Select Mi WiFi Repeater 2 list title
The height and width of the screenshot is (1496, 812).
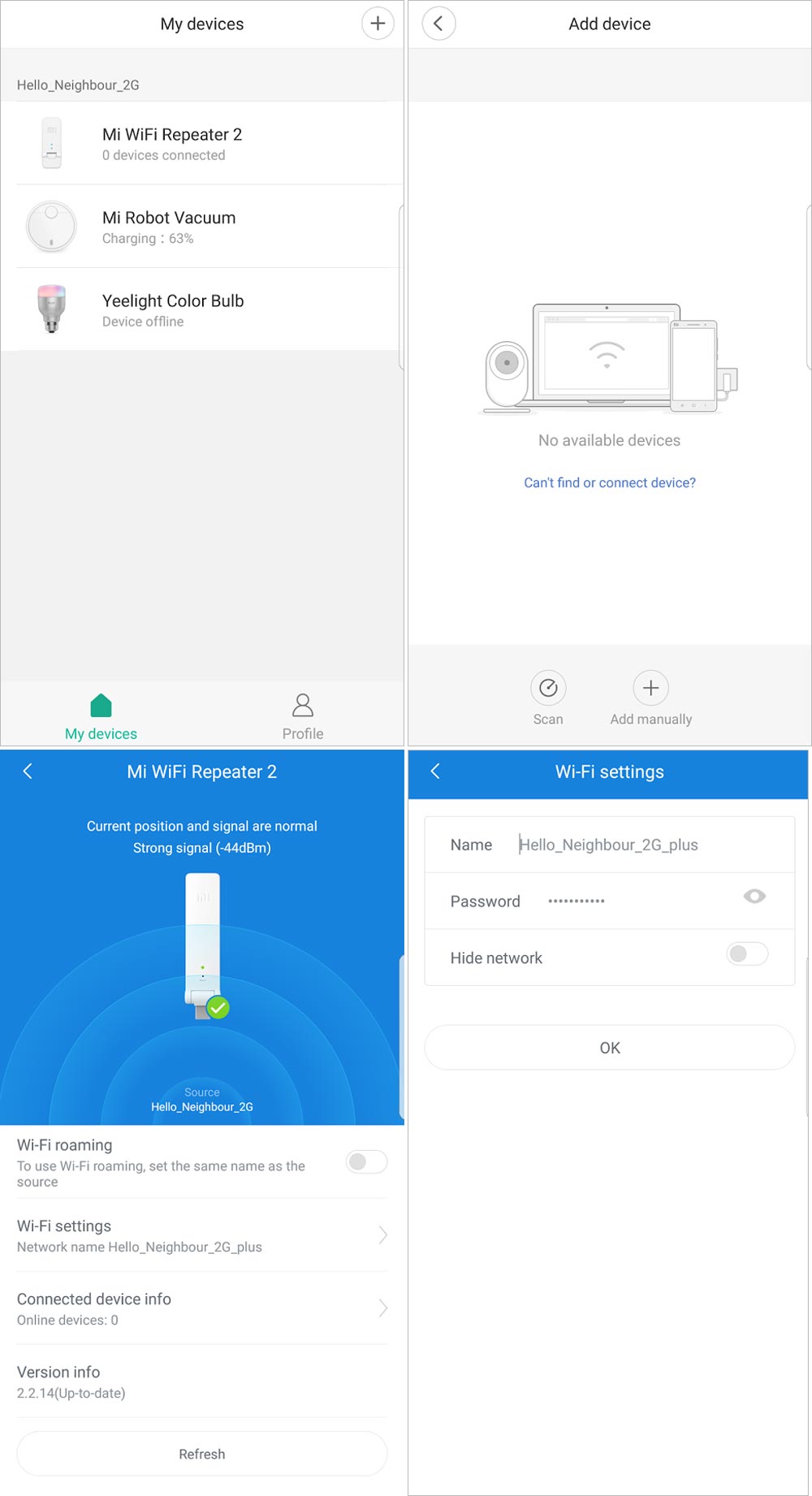[x=172, y=135]
